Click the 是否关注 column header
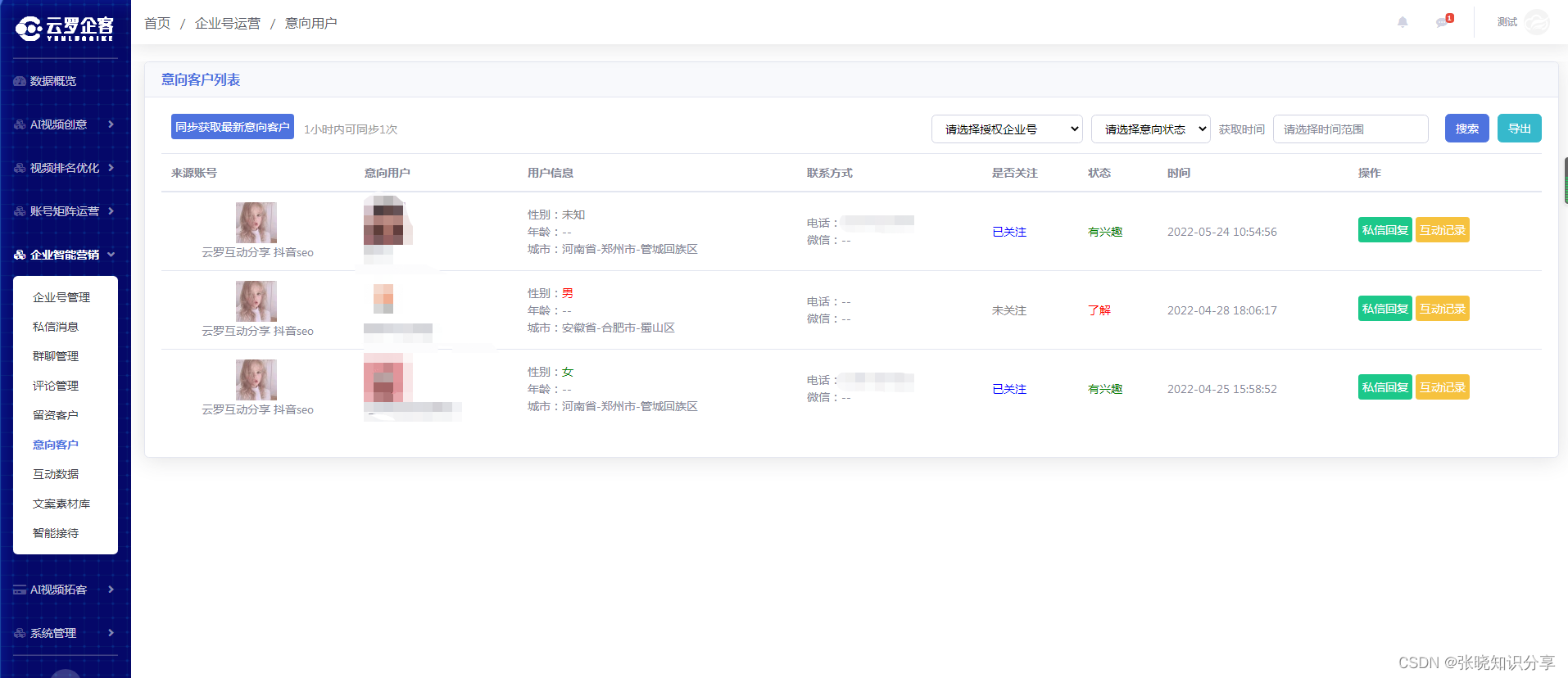Image resolution: width=1568 pixels, height=678 pixels. click(1015, 173)
